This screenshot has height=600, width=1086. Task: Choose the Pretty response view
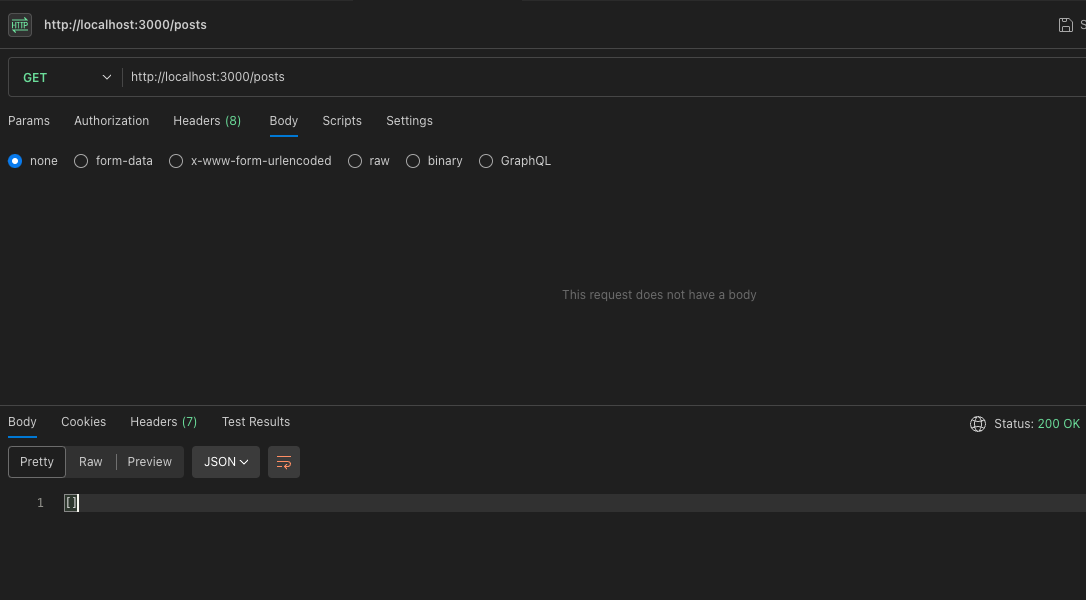coord(37,462)
